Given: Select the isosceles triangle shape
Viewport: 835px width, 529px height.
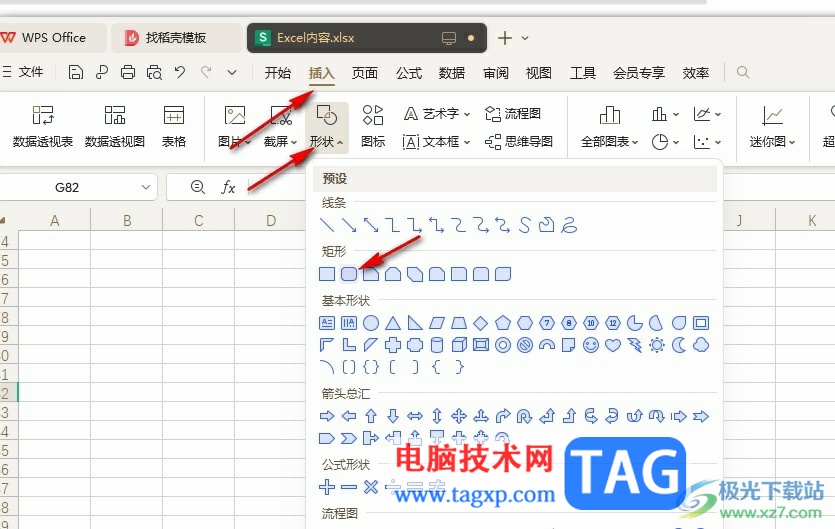Looking at the screenshot, I should (x=393, y=323).
